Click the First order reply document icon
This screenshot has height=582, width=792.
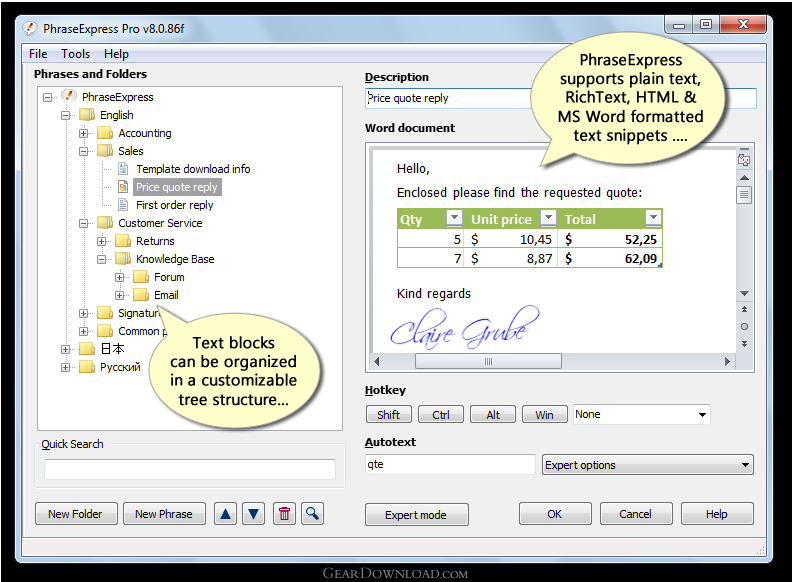(123, 205)
